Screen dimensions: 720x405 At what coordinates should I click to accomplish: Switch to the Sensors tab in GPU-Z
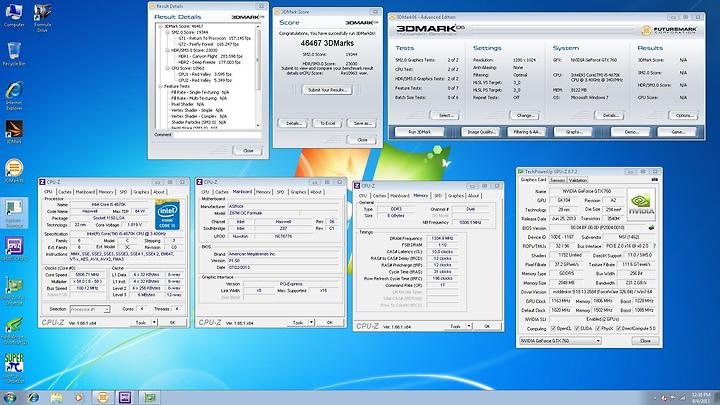[x=557, y=180]
